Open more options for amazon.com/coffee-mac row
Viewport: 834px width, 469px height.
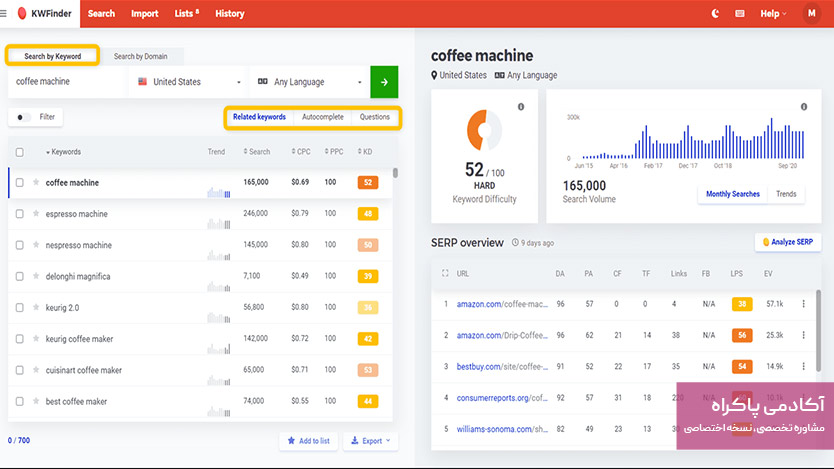804,304
